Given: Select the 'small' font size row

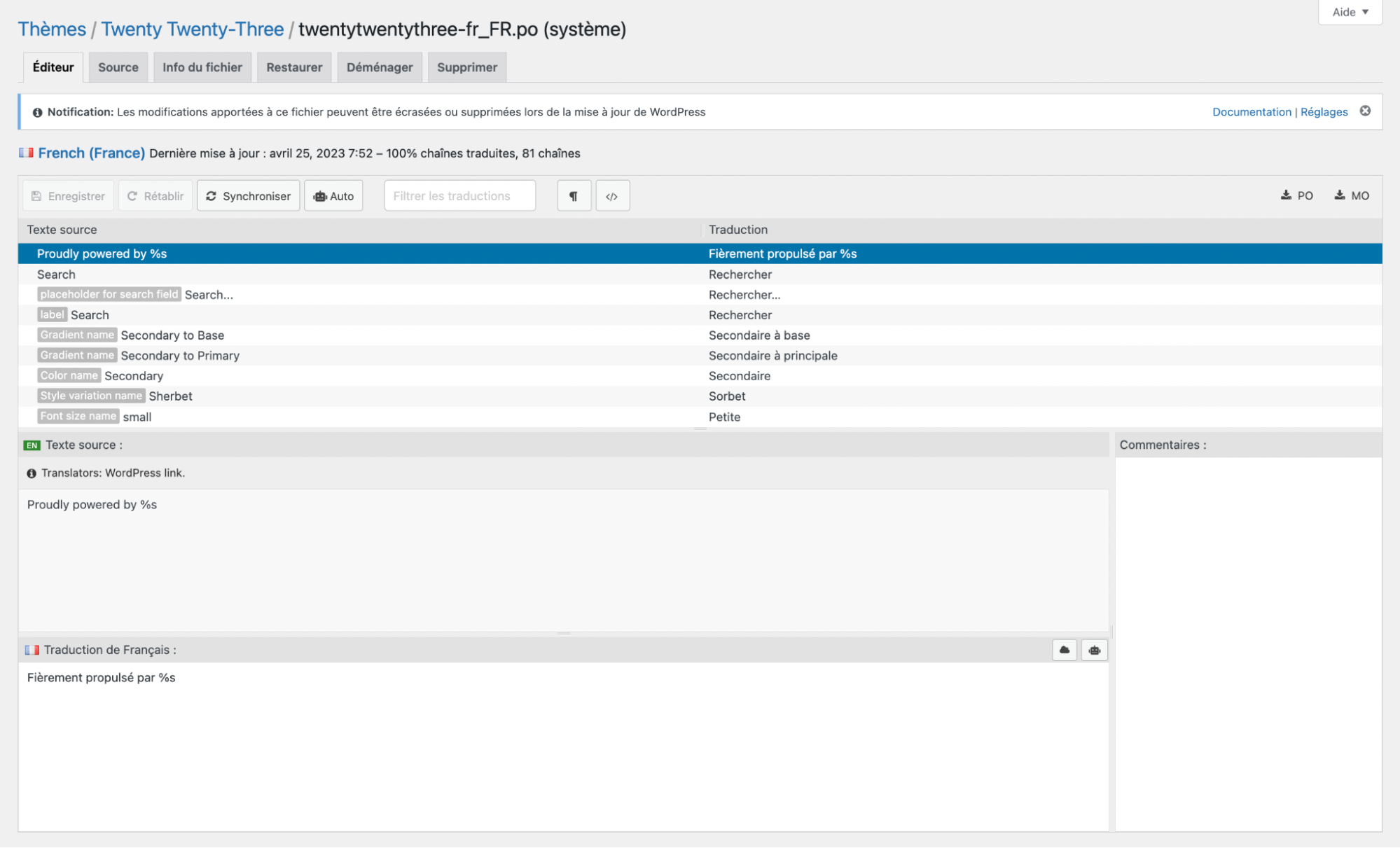Looking at the screenshot, I should [x=700, y=417].
